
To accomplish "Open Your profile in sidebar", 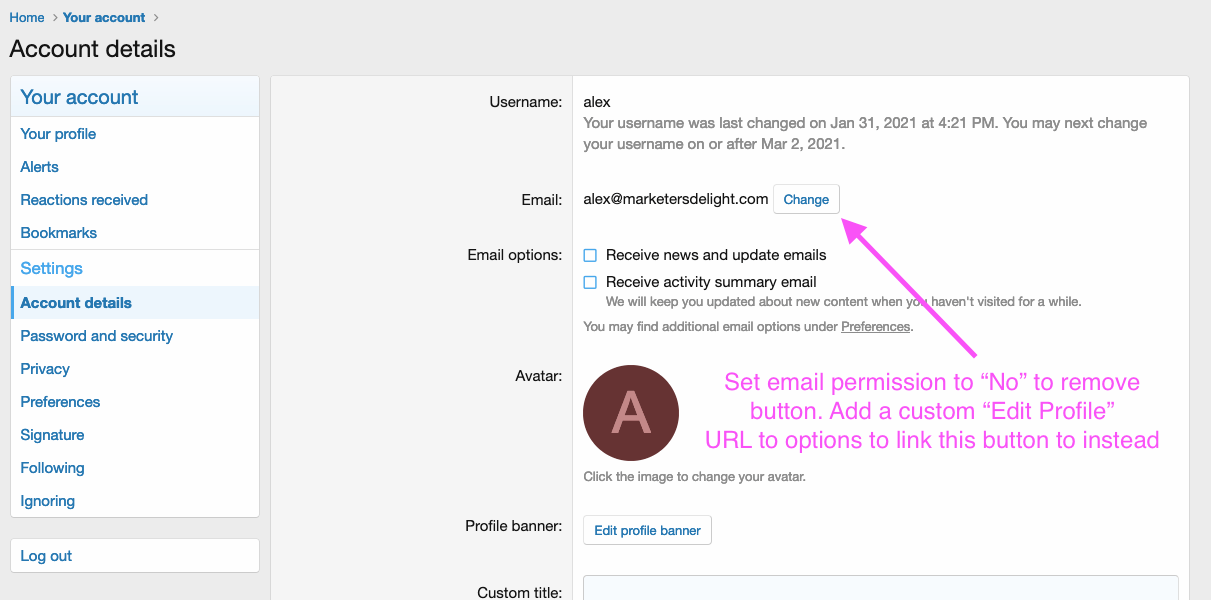I will tap(58, 134).
